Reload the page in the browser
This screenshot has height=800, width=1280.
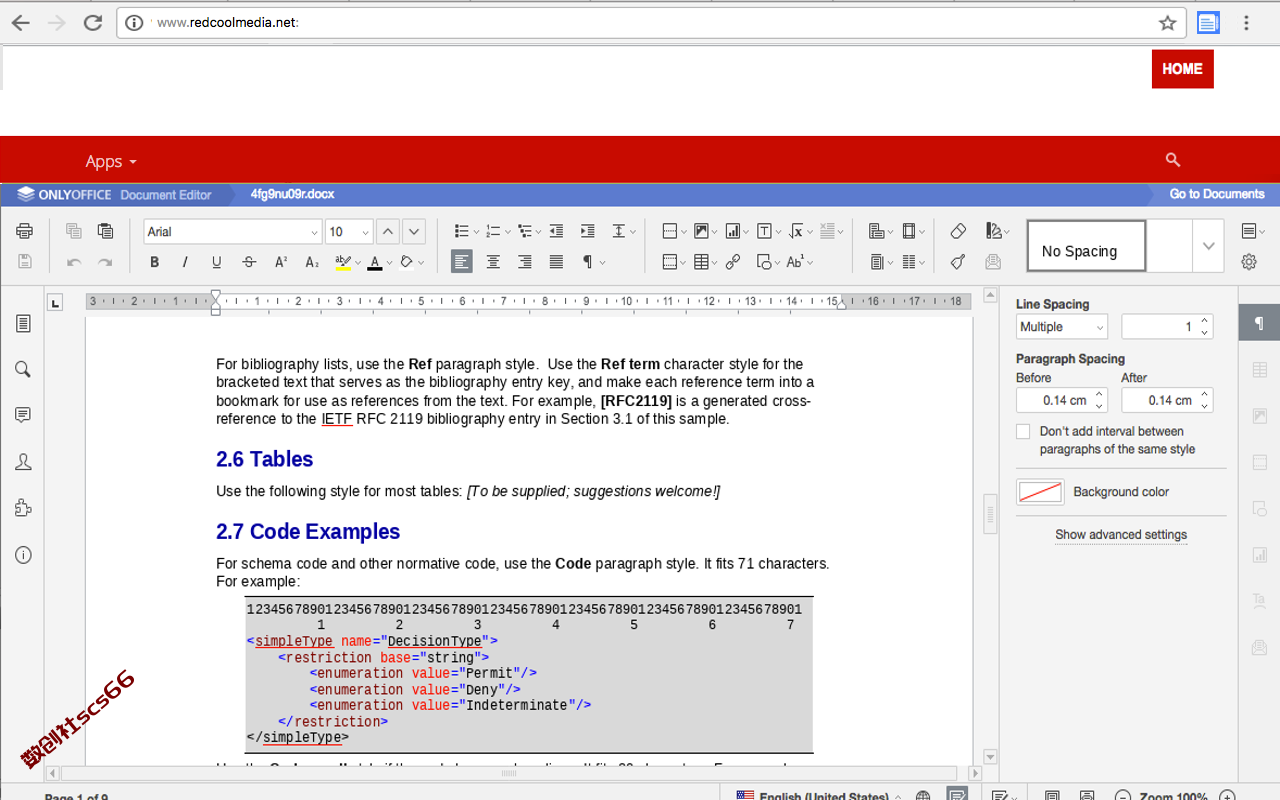tap(92, 22)
